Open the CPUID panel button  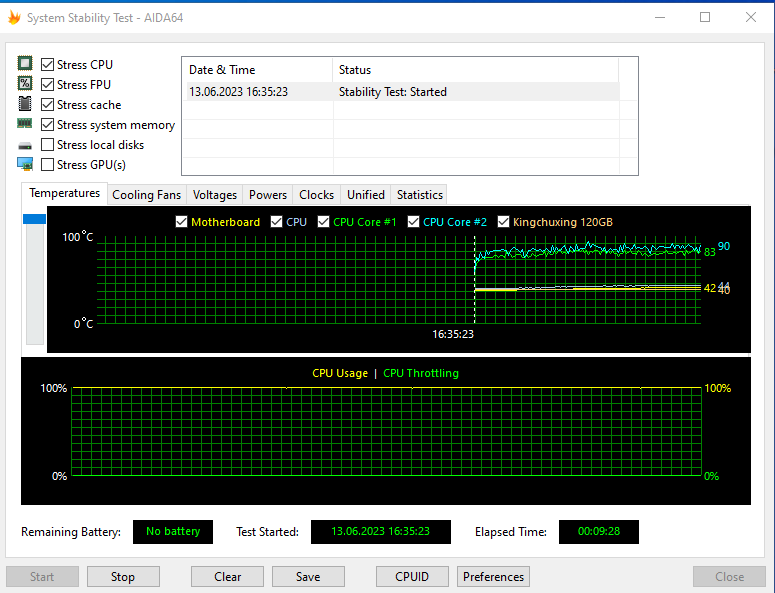tap(412, 577)
